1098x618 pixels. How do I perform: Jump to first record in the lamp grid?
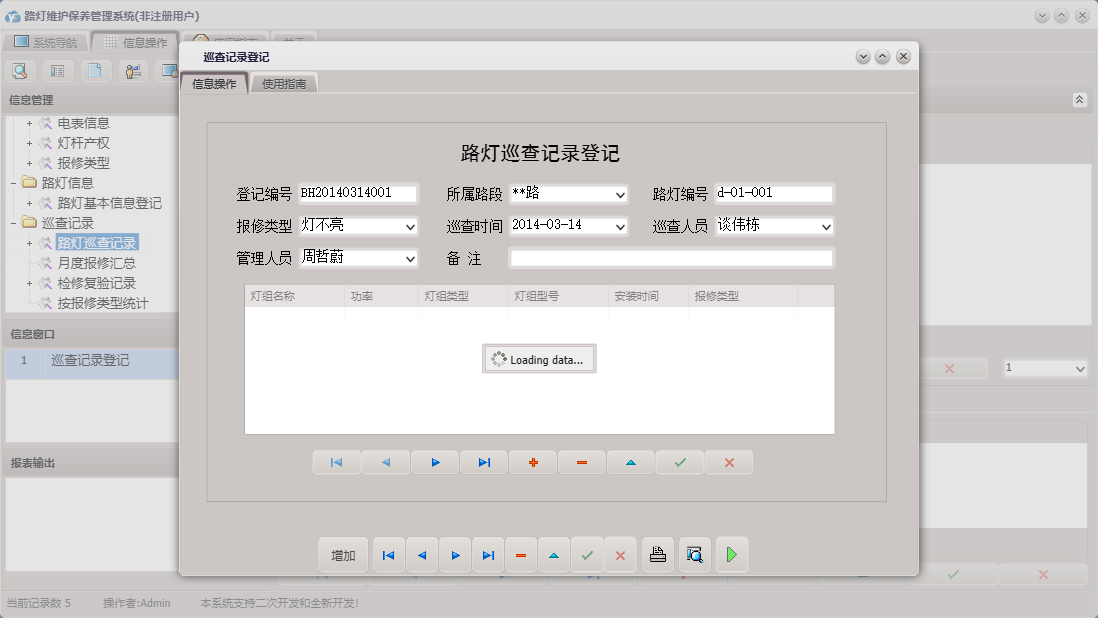pos(337,462)
